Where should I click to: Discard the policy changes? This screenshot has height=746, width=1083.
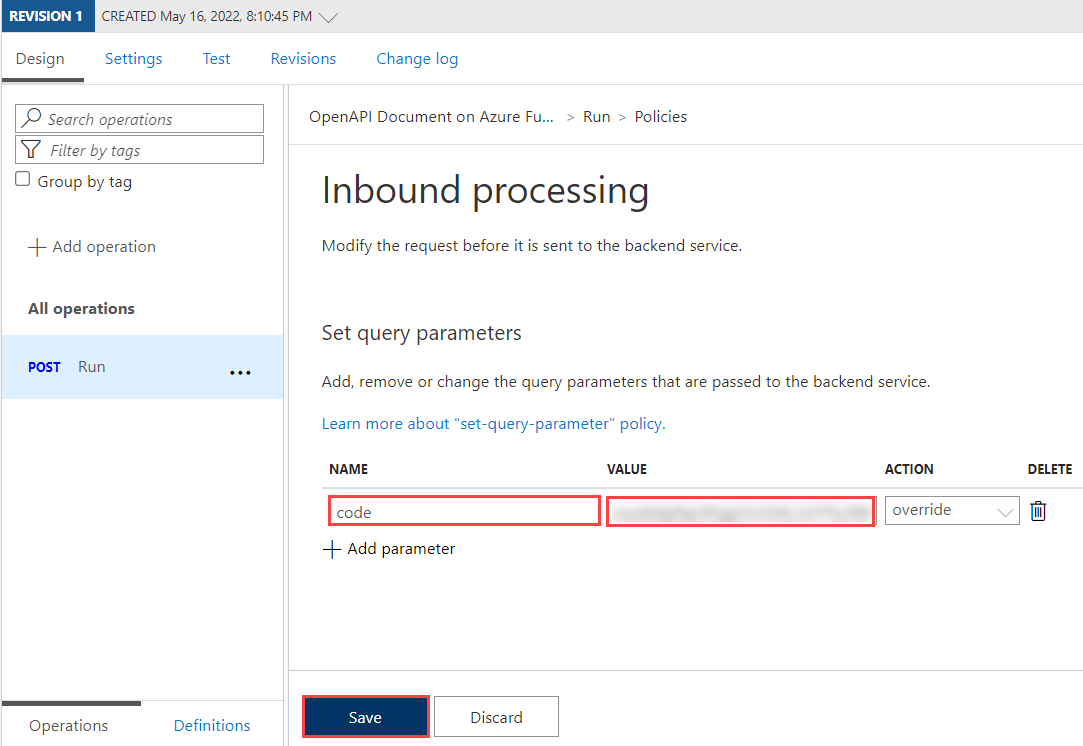click(496, 717)
